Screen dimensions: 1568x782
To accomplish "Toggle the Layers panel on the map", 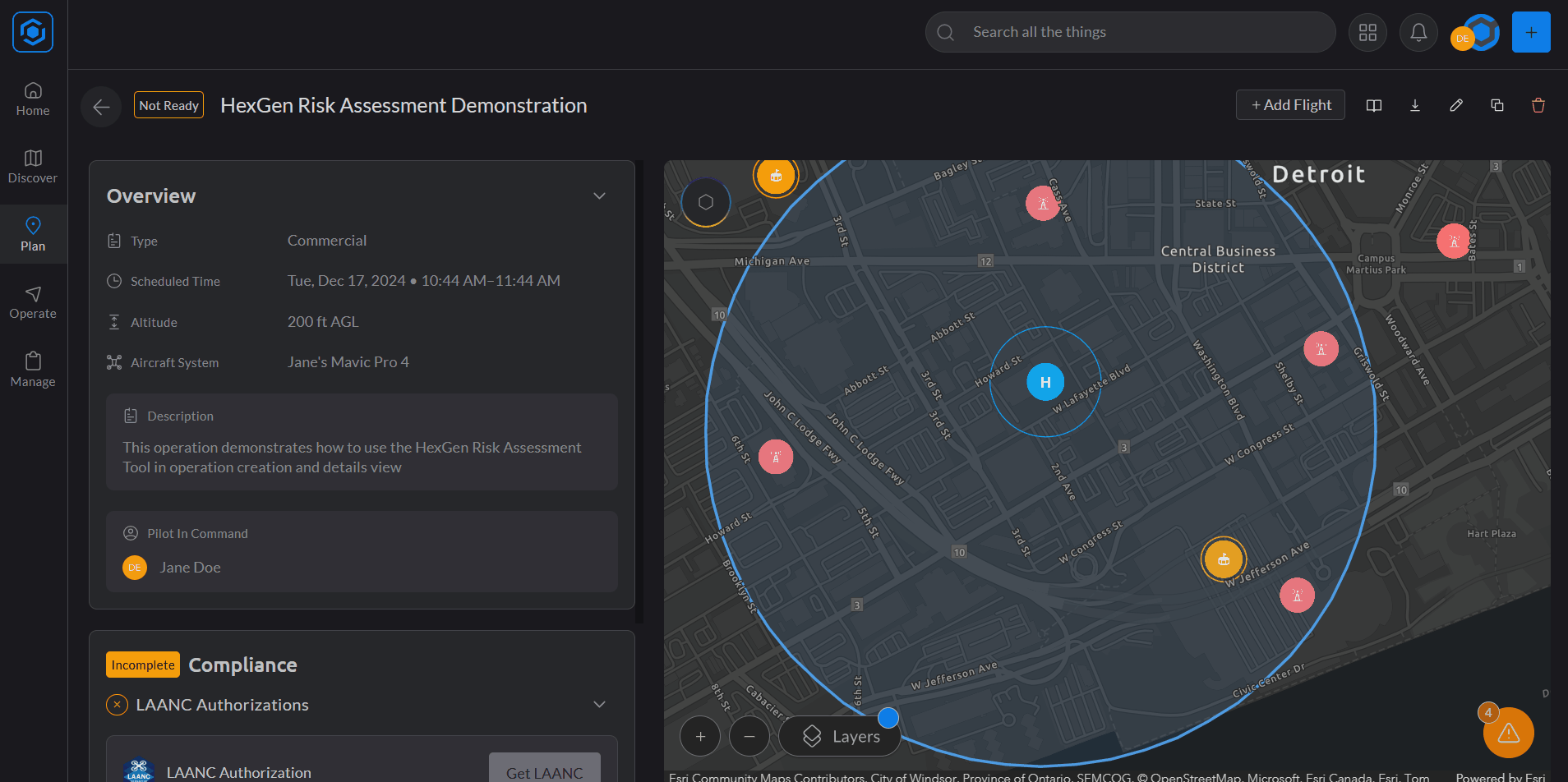I will pos(839,735).
